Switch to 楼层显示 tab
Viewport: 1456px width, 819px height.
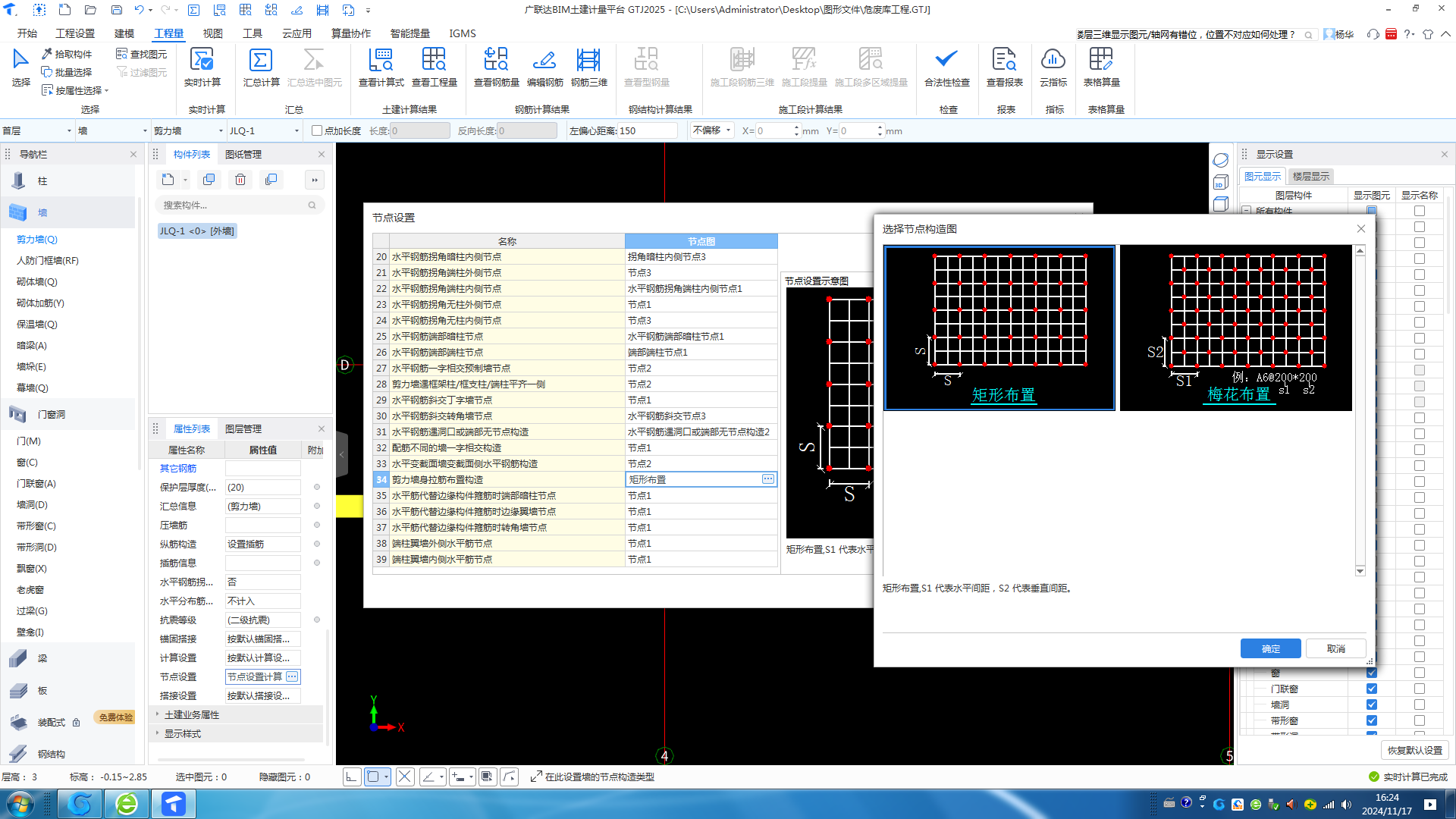coord(1311,176)
